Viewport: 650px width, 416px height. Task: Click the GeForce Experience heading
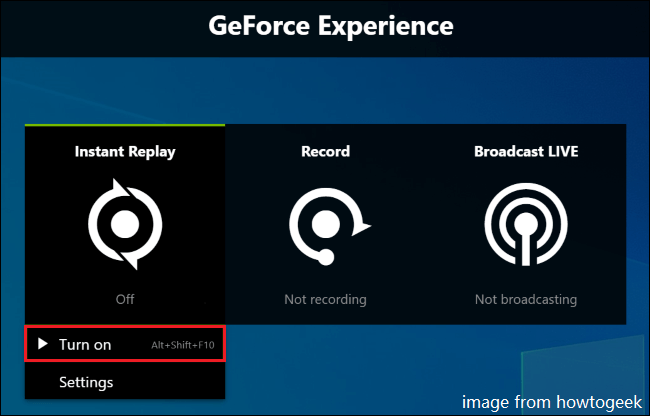pyautogui.click(x=331, y=26)
